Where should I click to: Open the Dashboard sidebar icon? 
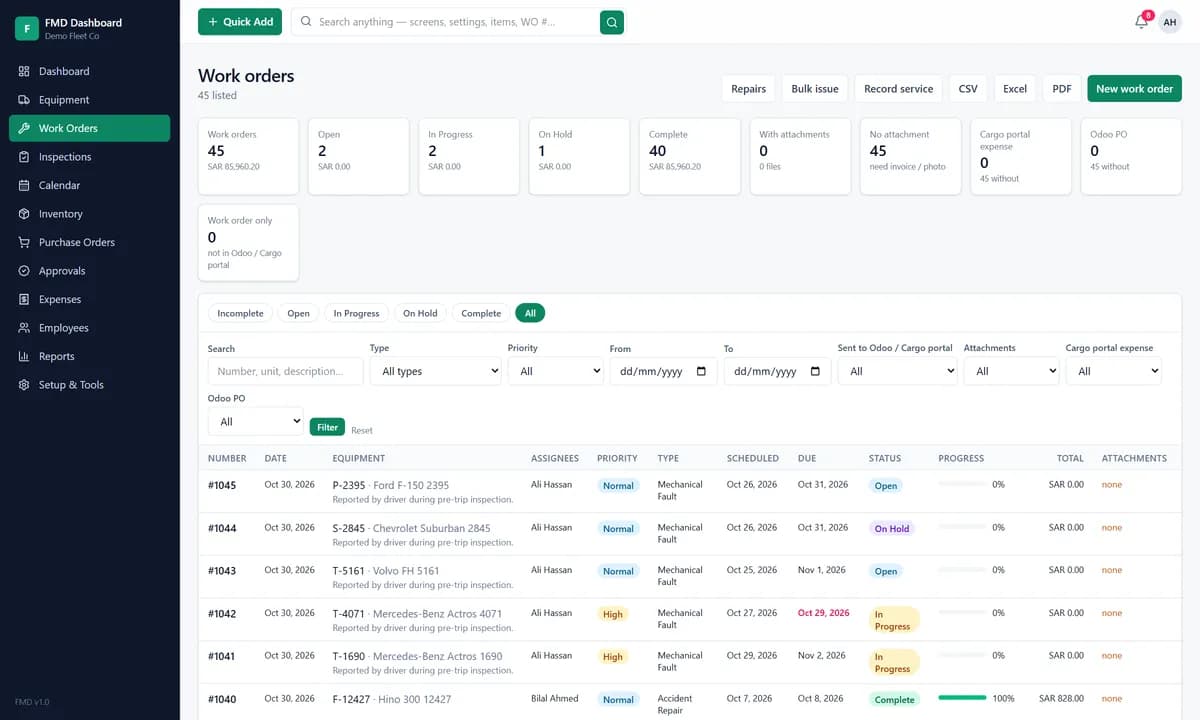[x=24, y=71]
